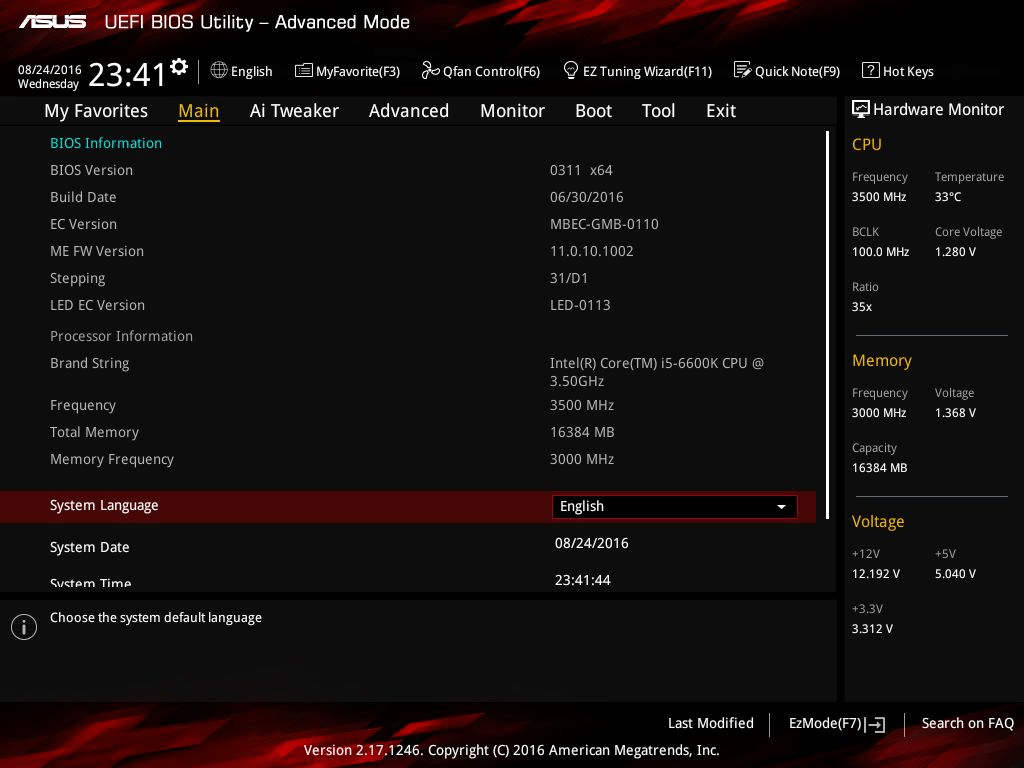Click the Hot Keys question mark icon
The image size is (1024, 768).
pyautogui.click(x=870, y=71)
